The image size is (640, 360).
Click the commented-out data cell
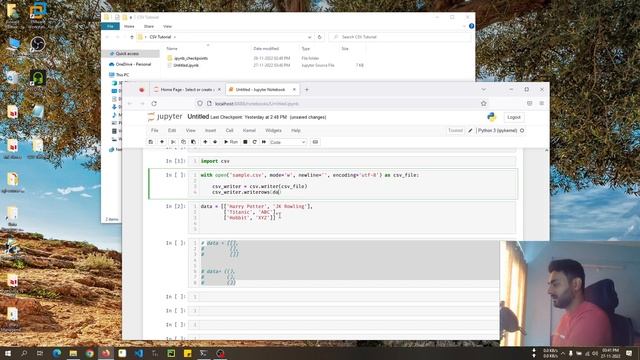pyautogui.click(x=348, y=262)
